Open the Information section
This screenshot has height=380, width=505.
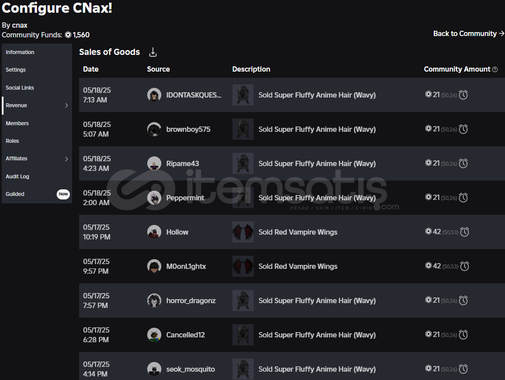click(x=20, y=52)
